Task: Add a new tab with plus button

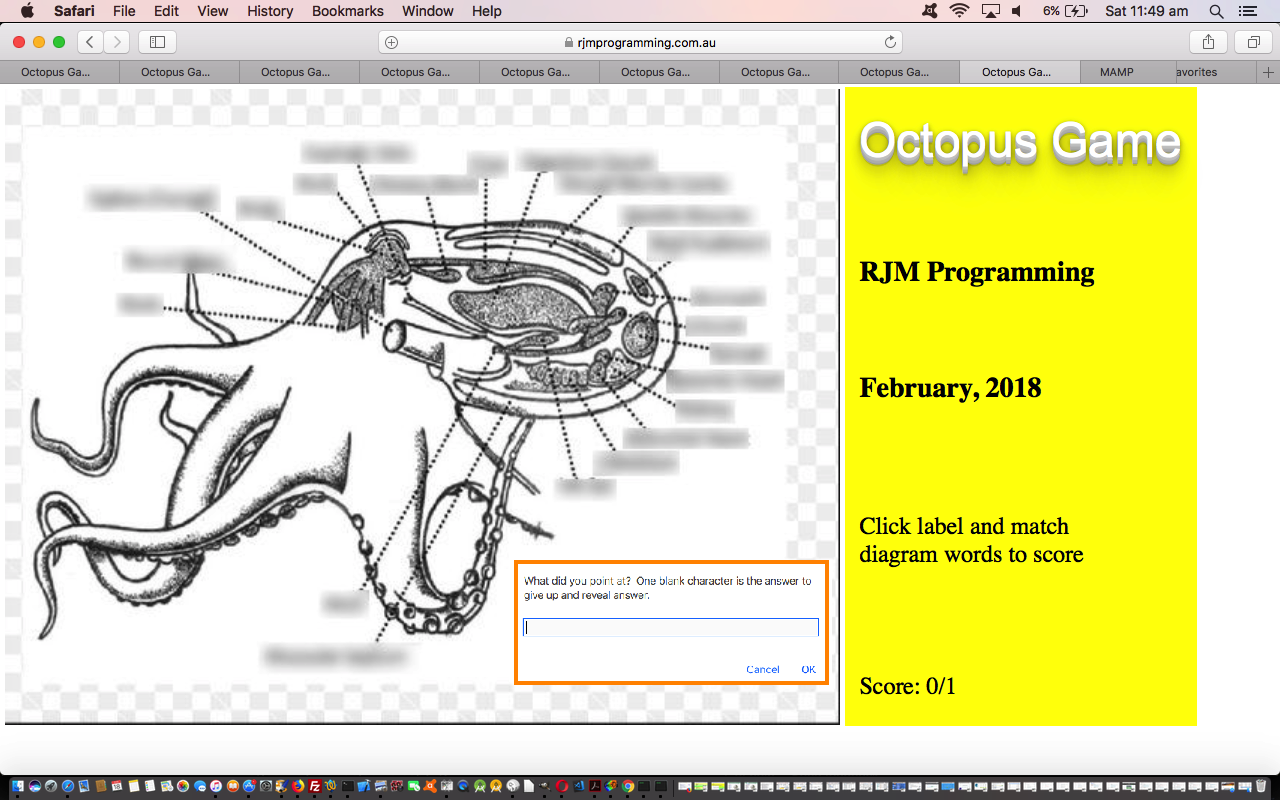Action: 1269,72
